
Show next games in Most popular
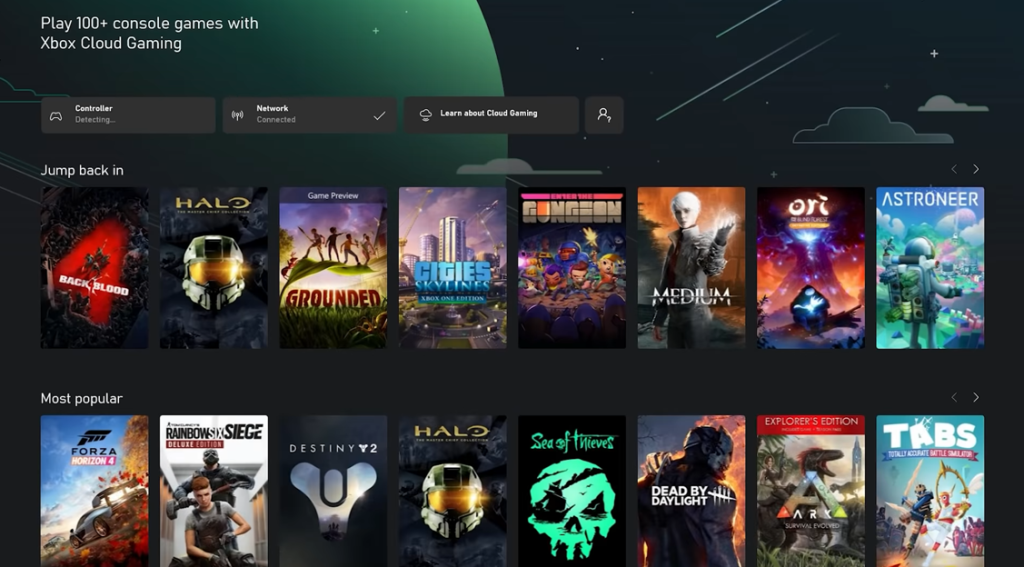pyautogui.click(x=976, y=397)
